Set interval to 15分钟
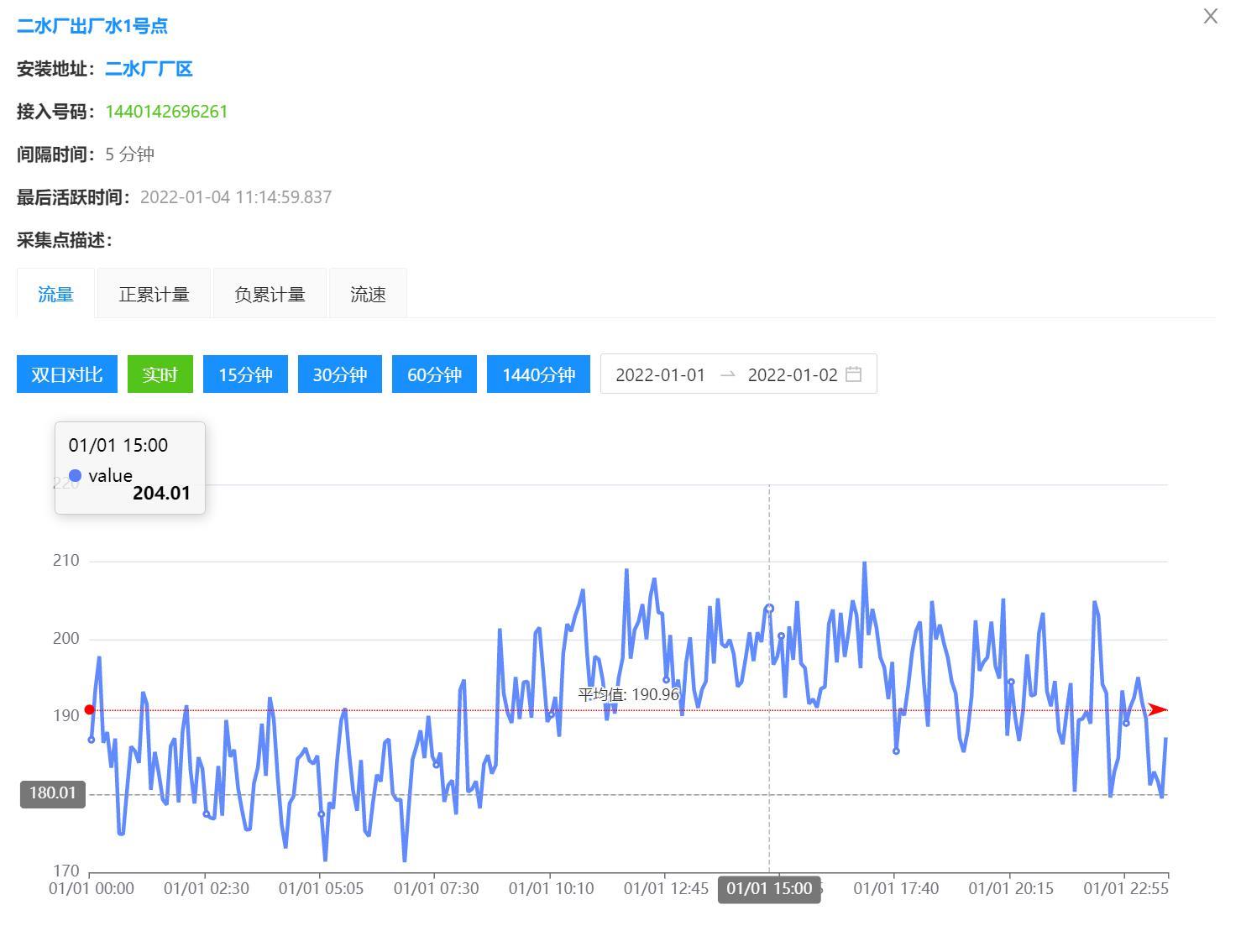The width and height of the screenshot is (1241, 952). pos(245,374)
